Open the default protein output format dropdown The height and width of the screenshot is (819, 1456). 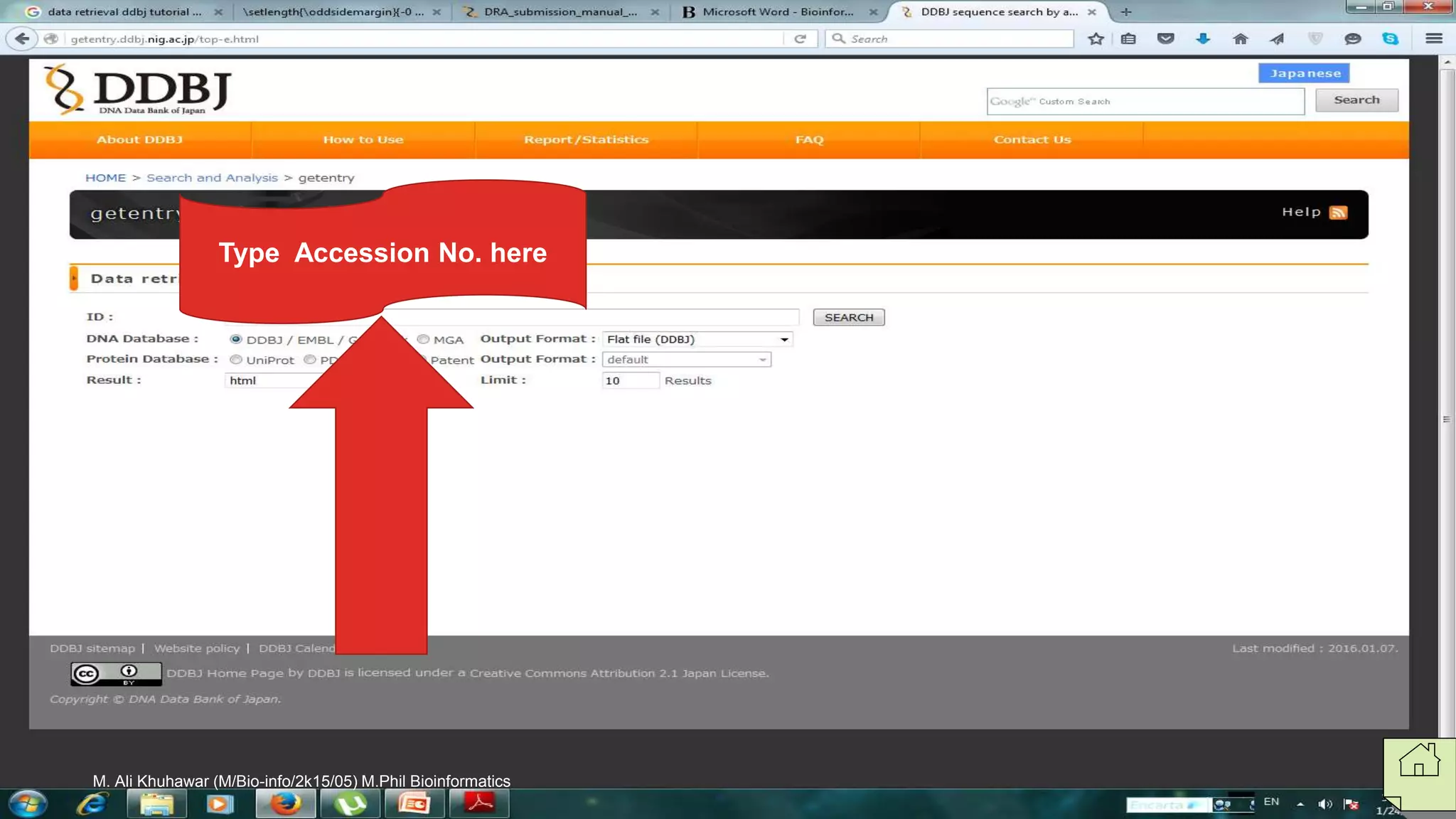(686, 360)
